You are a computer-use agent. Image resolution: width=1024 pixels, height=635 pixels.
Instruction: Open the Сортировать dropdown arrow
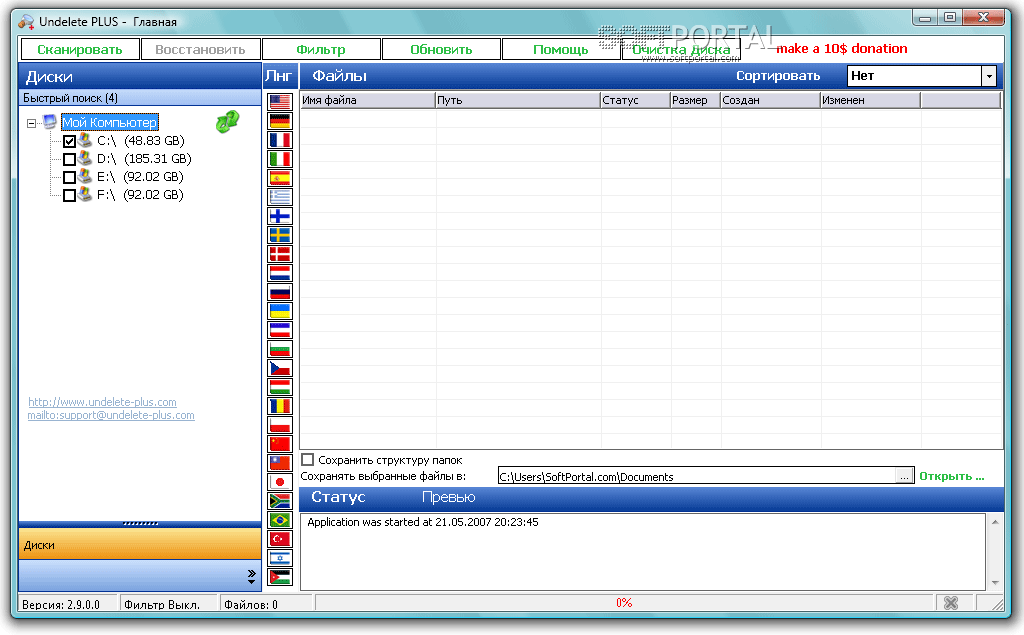pyautogui.click(x=989, y=76)
